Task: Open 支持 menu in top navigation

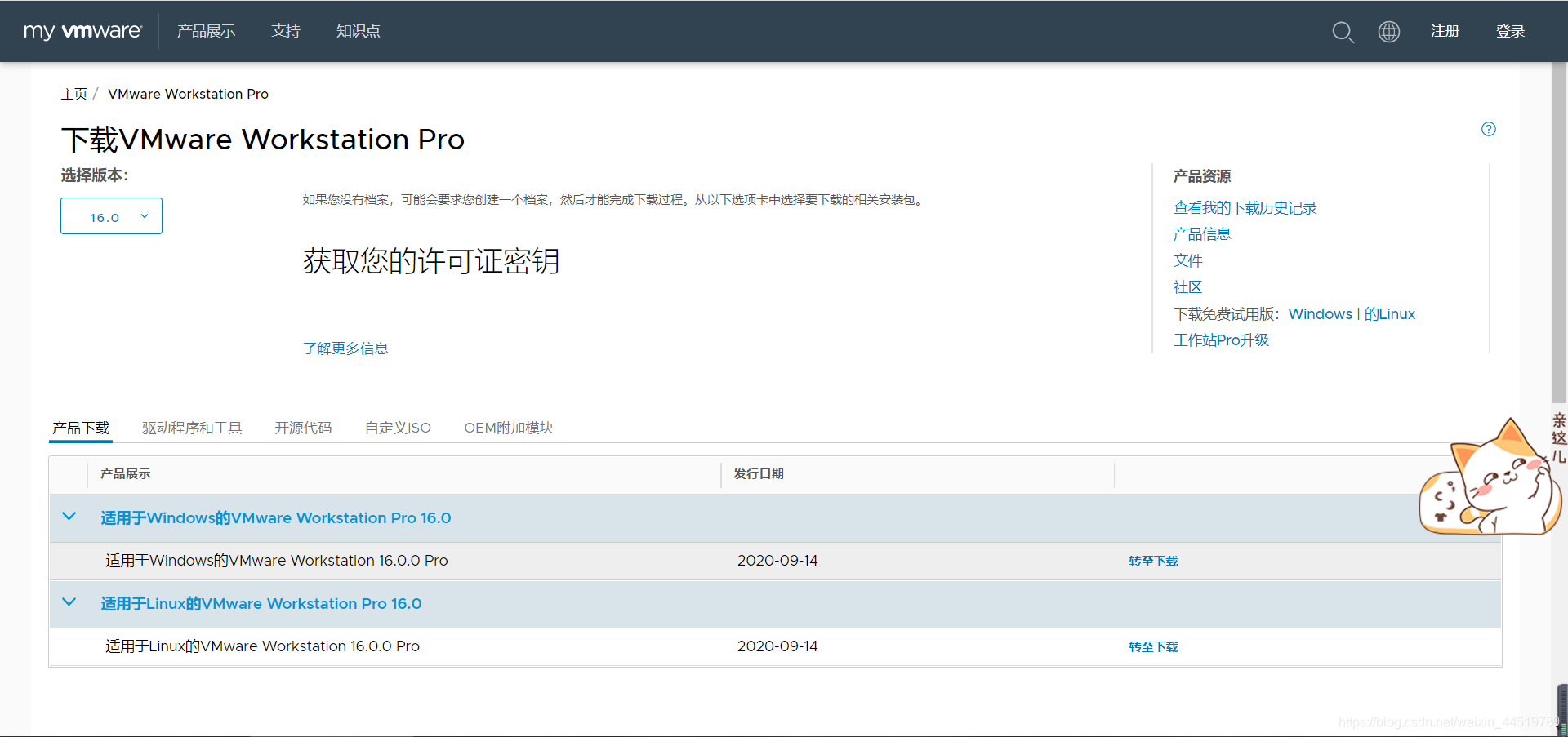Action: coord(286,31)
